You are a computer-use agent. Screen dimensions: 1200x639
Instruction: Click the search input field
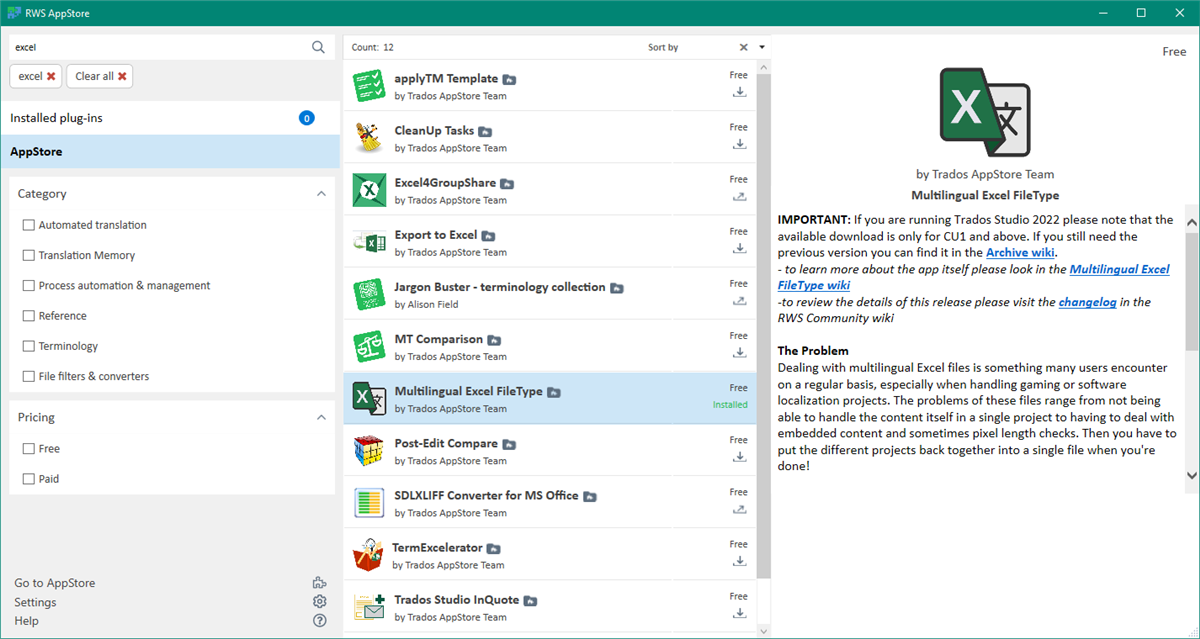click(160, 47)
